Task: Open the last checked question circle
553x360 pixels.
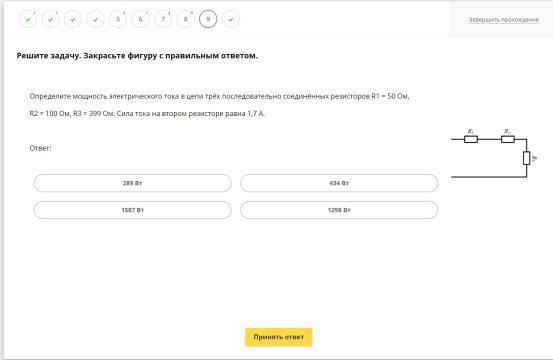Action: tap(231, 19)
